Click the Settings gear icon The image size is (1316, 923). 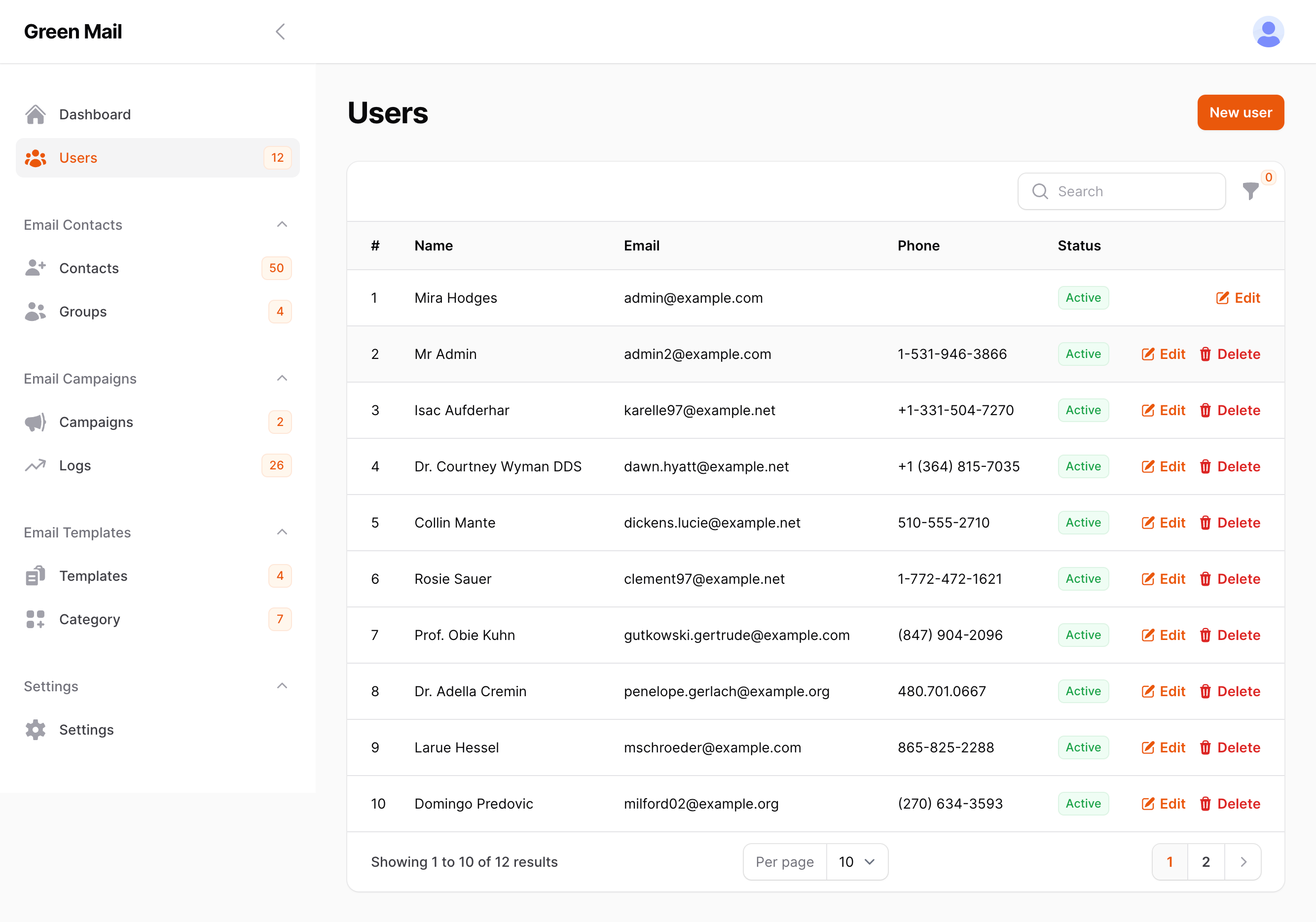click(x=36, y=729)
